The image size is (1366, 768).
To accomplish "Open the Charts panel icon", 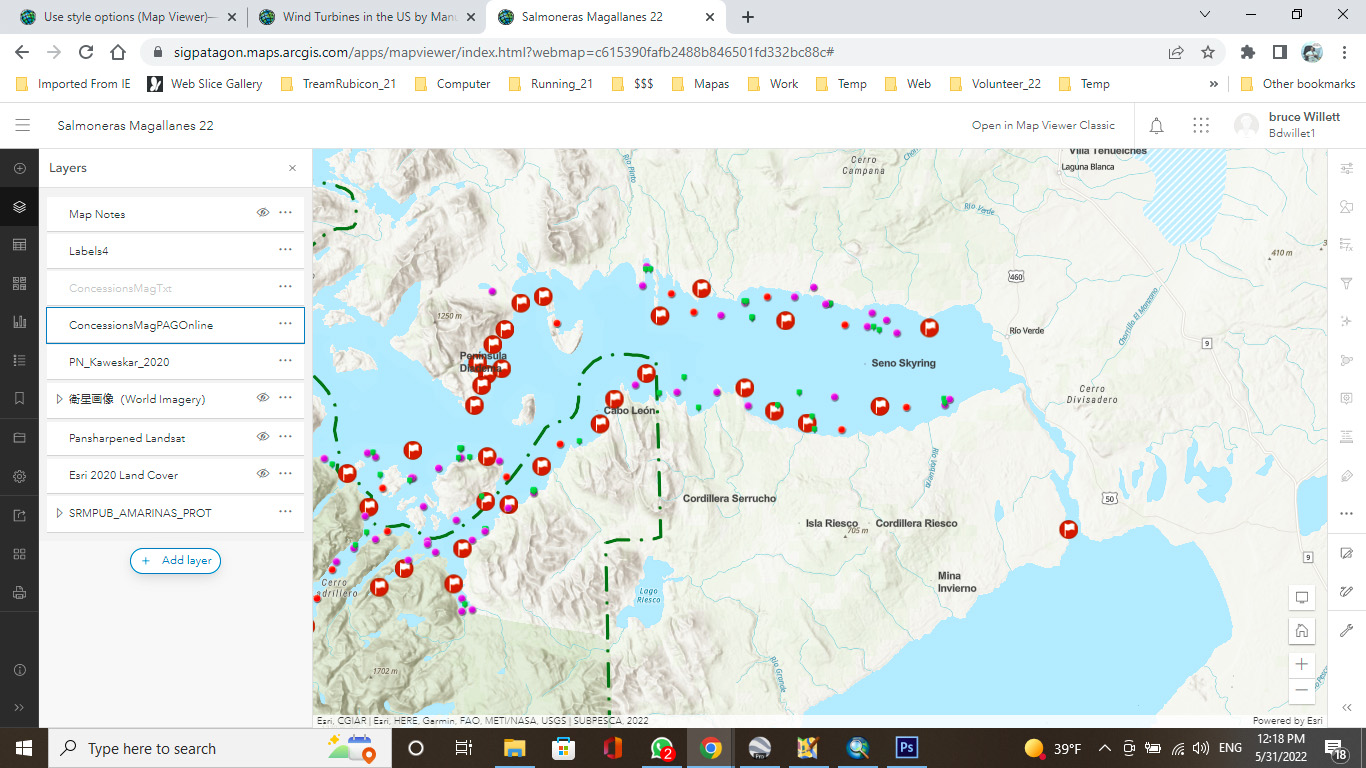I will [x=18, y=321].
